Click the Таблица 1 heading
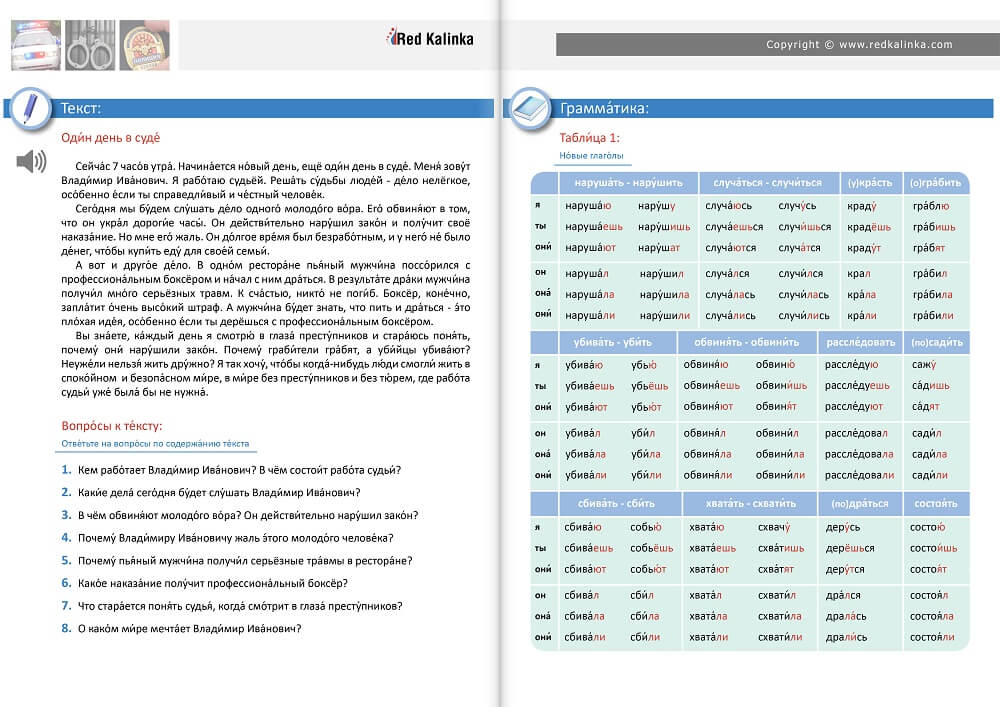 click(x=589, y=138)
